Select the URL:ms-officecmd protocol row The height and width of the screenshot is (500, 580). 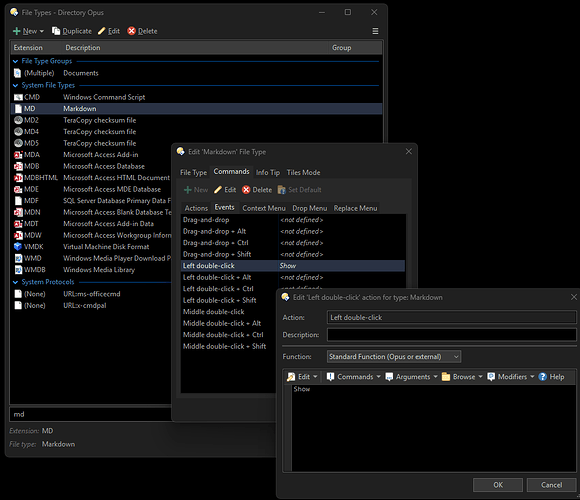pyautogui.click(x=92, y=294)
